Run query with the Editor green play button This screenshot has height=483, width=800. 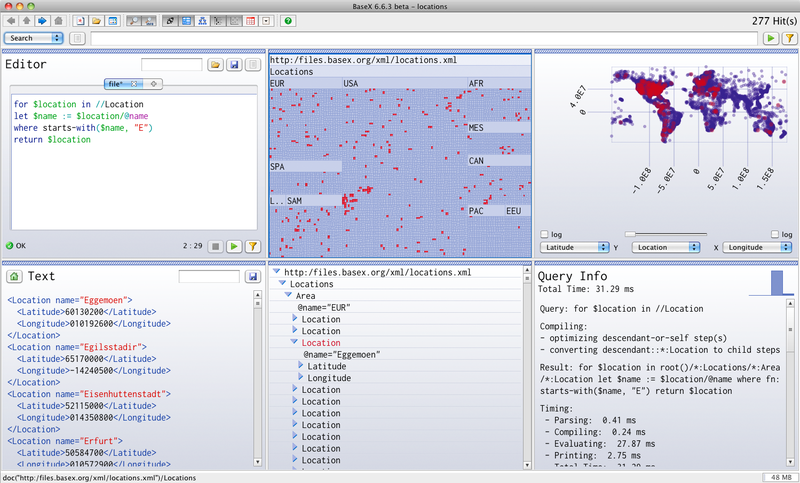pos(234,245)
